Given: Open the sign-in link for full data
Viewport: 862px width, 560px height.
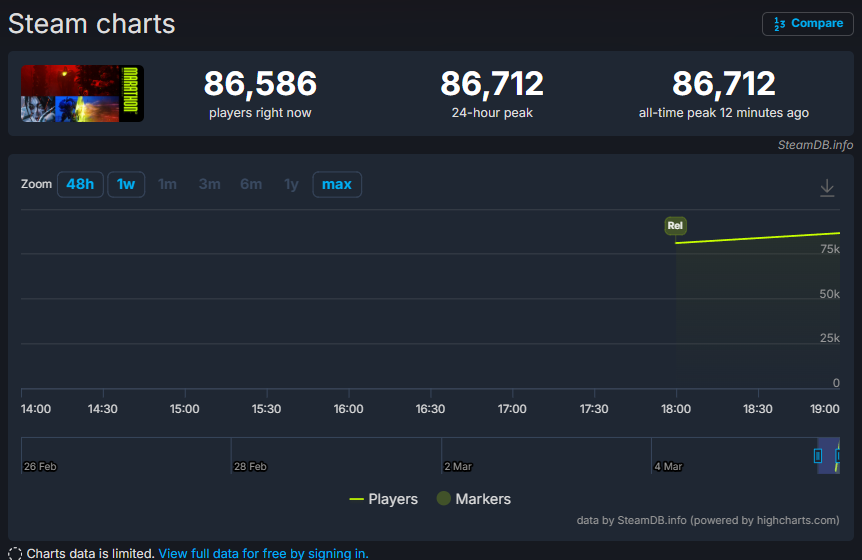Looking at the screenshot, I should tap(263, 553).
